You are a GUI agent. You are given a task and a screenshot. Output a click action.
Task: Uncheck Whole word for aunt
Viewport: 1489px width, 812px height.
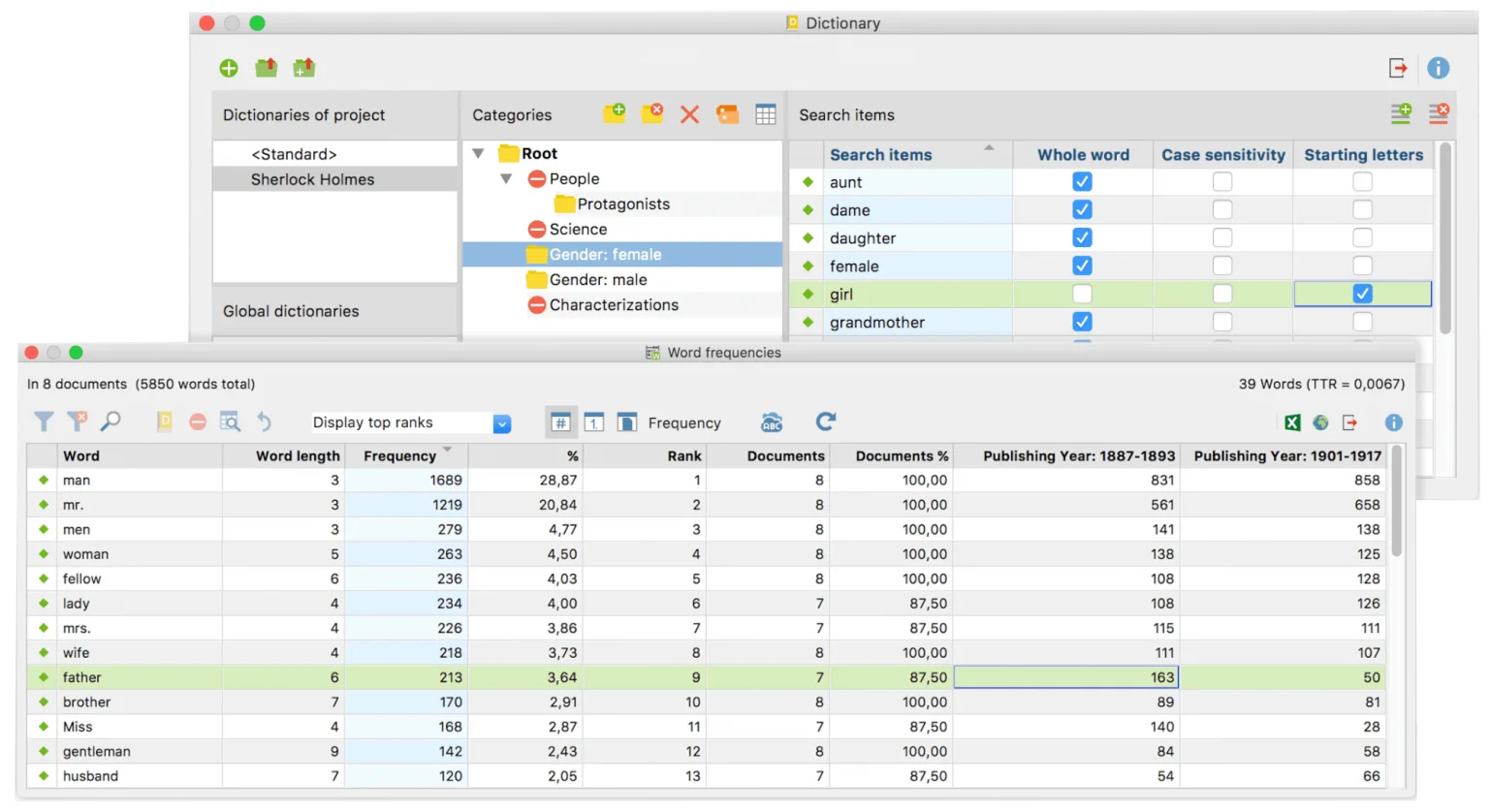(x=1083, y=181)
